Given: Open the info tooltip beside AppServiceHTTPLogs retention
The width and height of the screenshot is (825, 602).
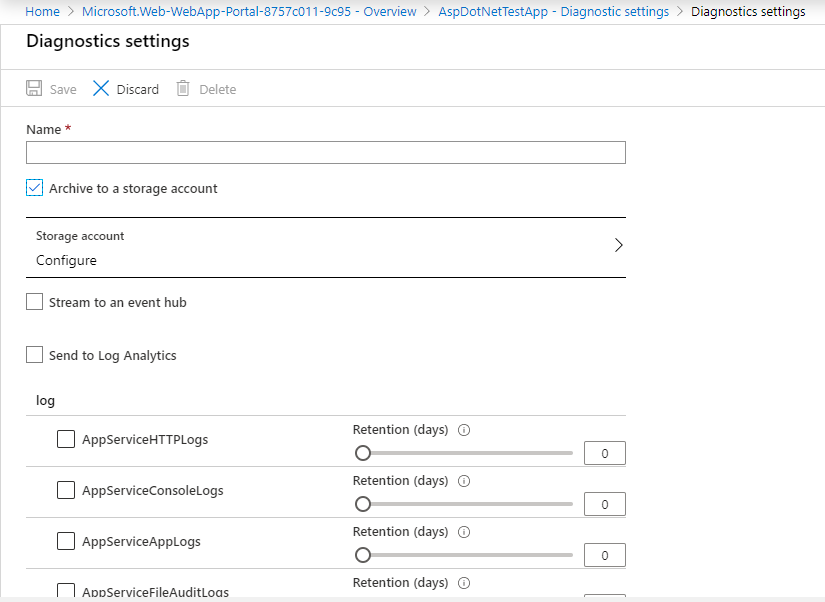Looking at the screenshot, I should (x=463, y=429).
